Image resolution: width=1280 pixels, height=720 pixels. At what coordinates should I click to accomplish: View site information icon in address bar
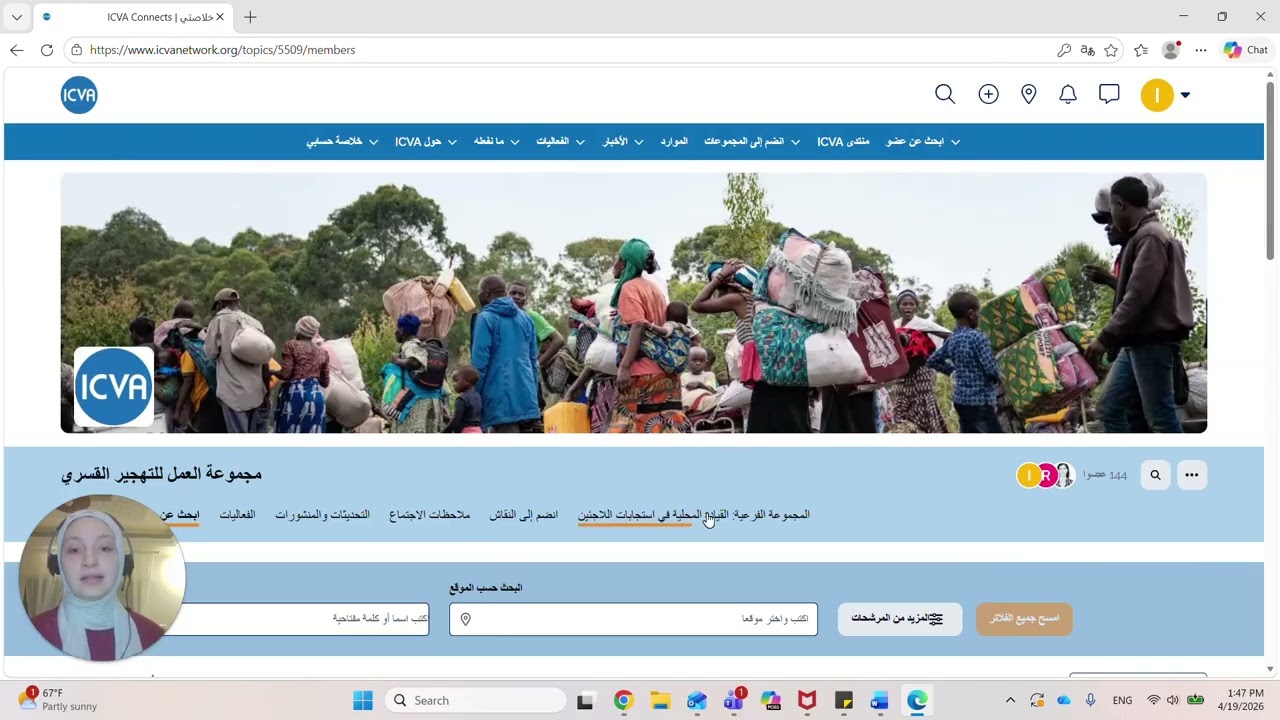[x=77, y=50]
